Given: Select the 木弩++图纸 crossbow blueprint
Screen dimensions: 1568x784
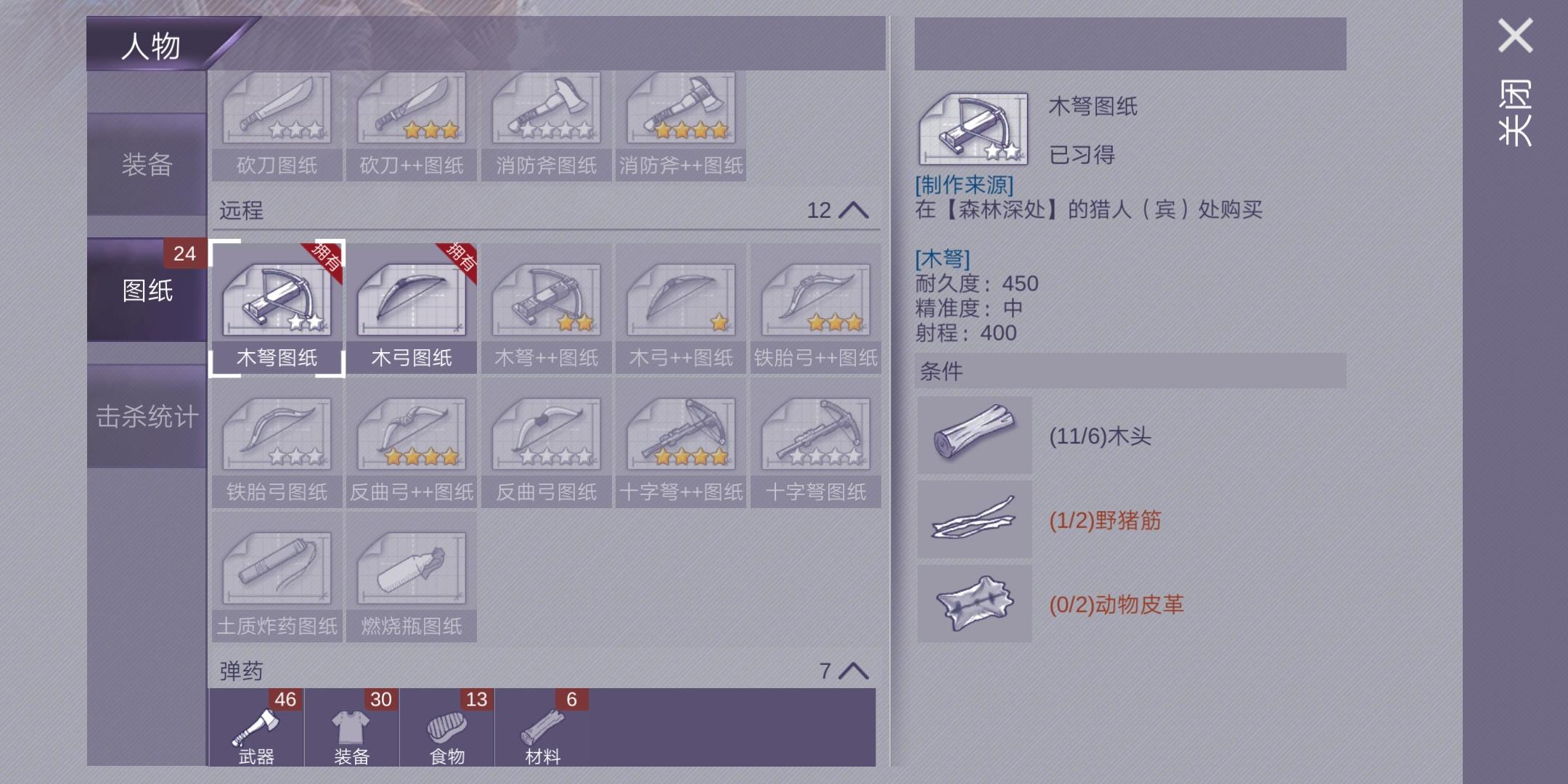Looking at the screenshot, I should pos(546,308).
